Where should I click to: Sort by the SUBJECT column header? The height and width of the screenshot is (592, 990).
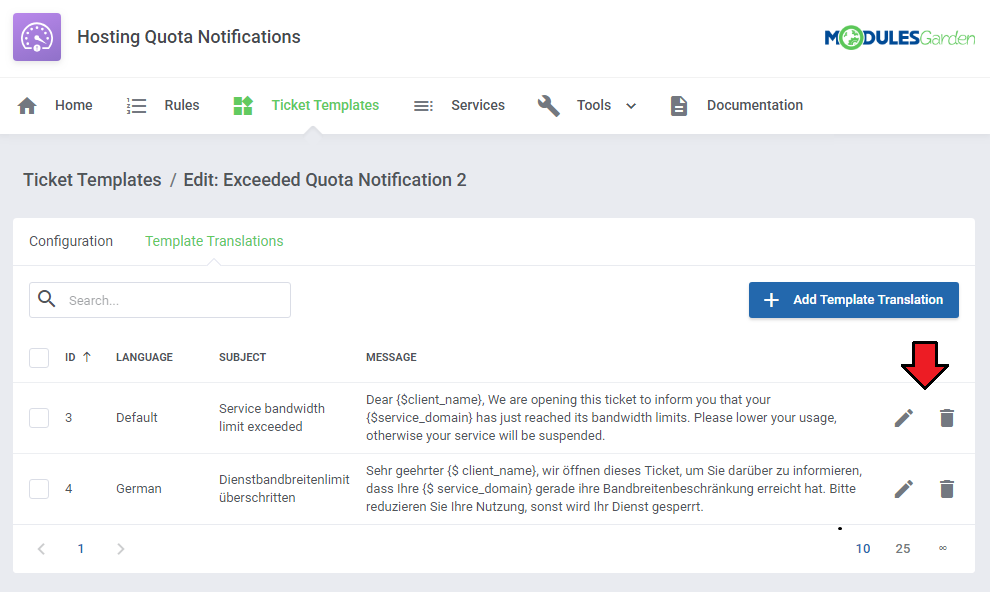pyautogui.click(x=242, y=357)
